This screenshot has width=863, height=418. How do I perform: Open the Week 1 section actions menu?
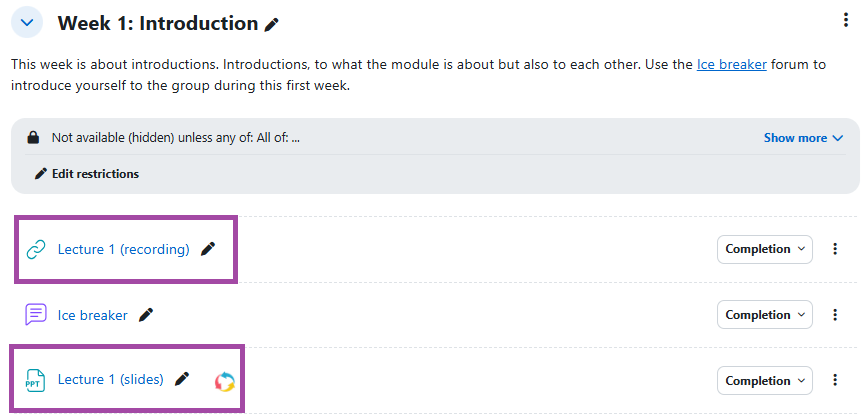847,21
